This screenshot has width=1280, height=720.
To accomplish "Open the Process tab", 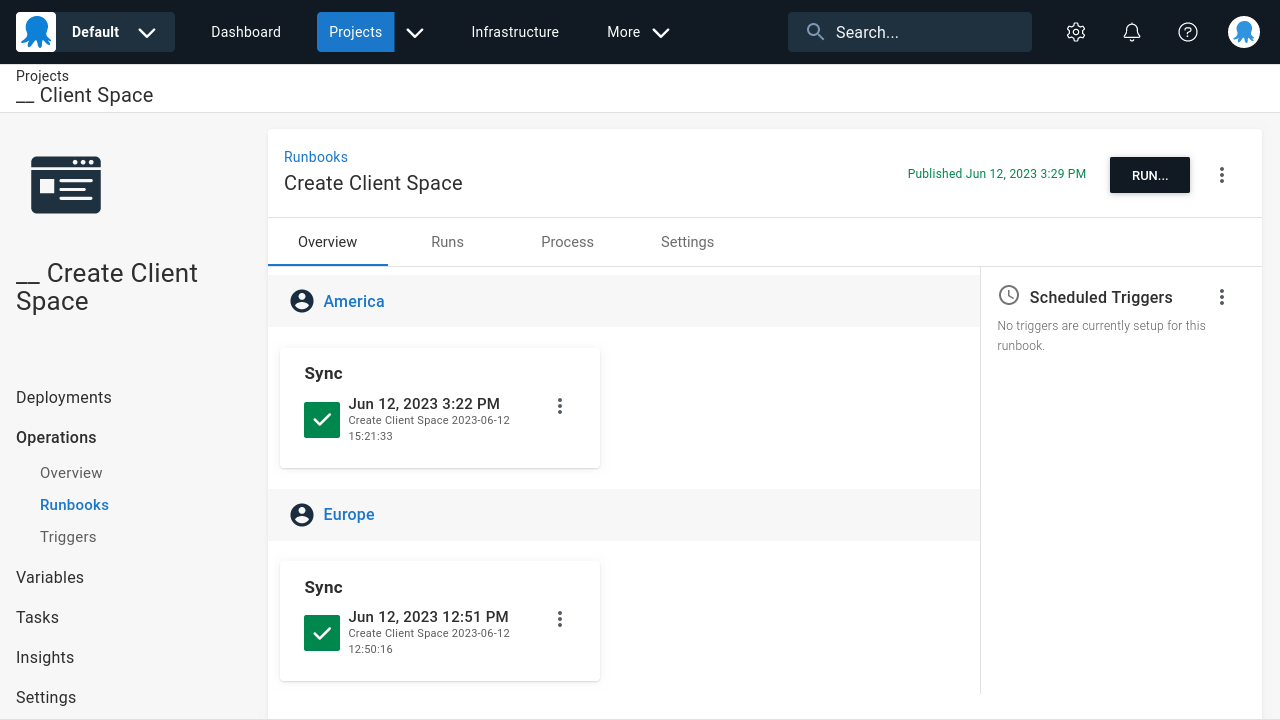I will tap(567, 241).
